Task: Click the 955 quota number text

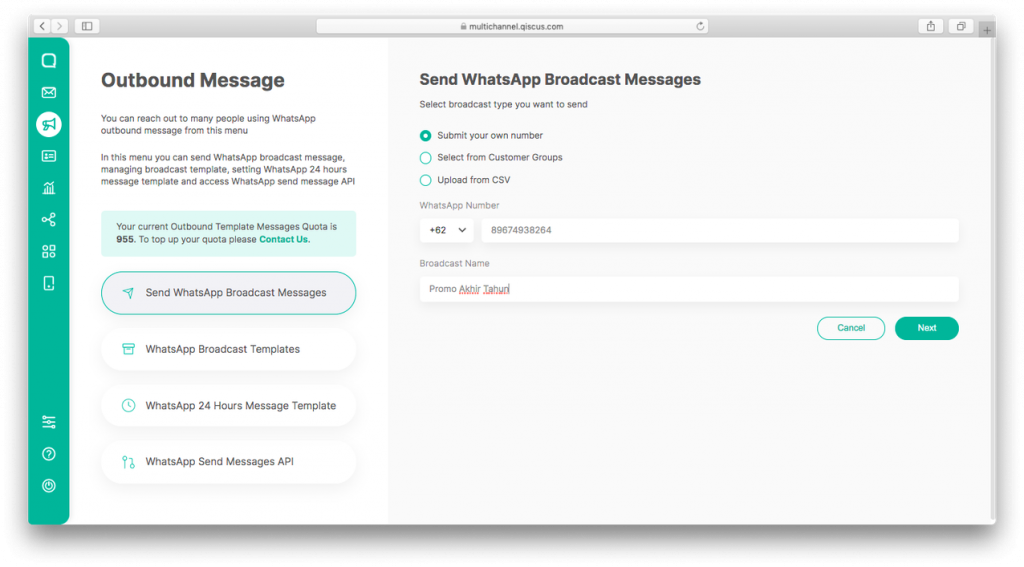Action: pyautogui.click(x=125, y=240)
